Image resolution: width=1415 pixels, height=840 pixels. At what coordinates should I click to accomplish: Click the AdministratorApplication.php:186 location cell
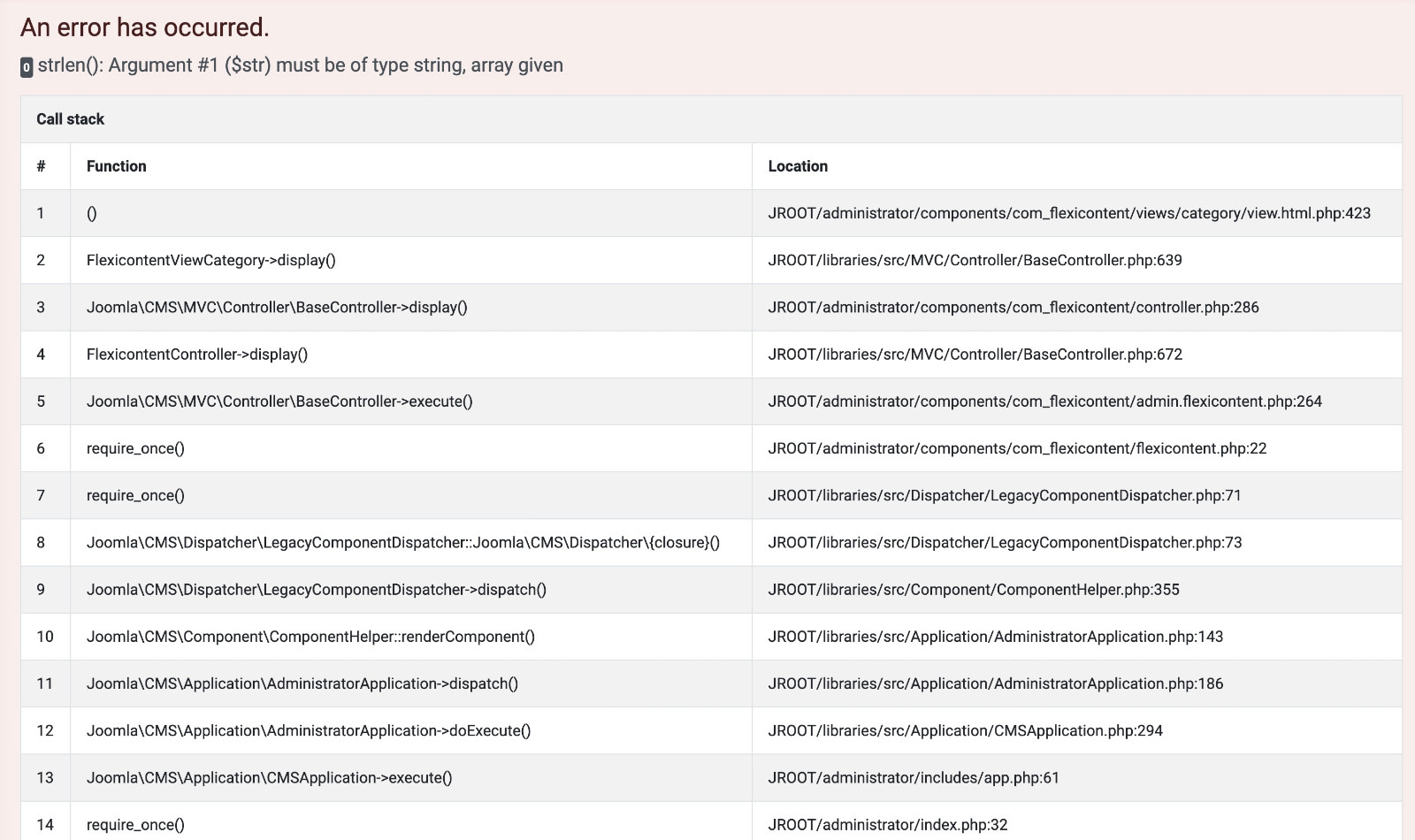click(x=995, y=683)
